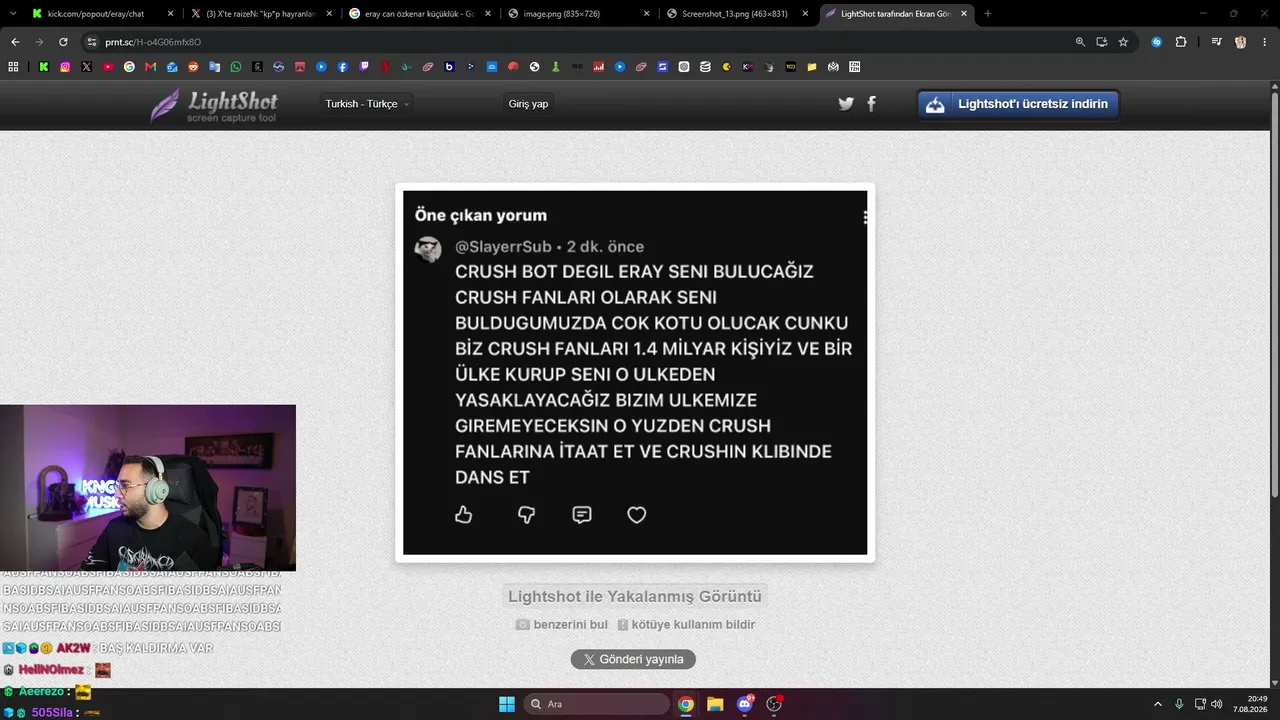Image resolution: width=1280 pixels, height=720 pixels.
Task: Click the volume icon in system tray
Action: [1217, 704]
